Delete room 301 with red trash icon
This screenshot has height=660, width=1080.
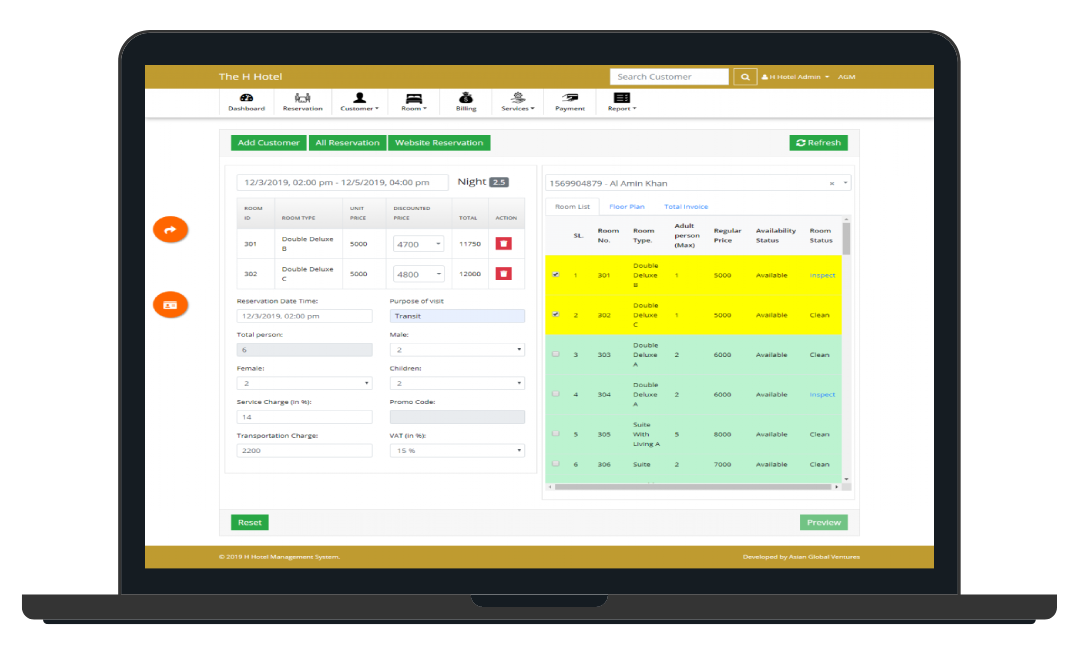coord(503,243)
